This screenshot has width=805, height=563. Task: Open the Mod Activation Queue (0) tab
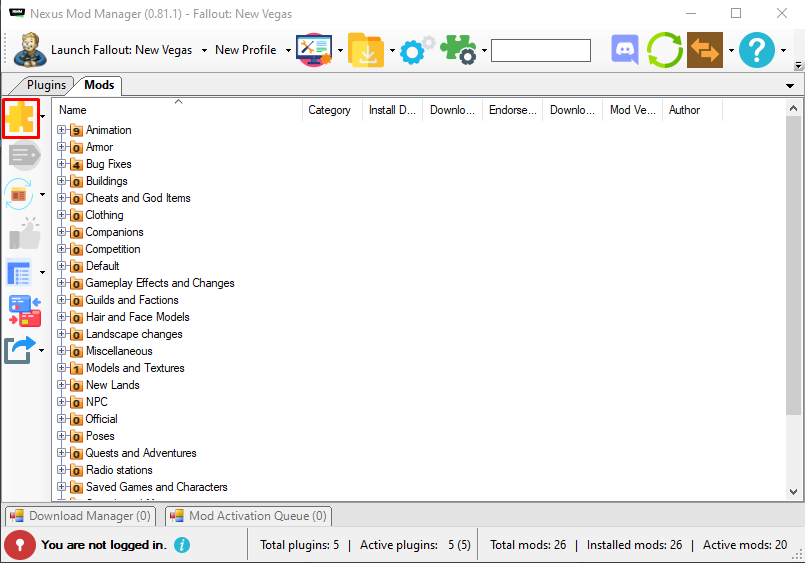(248, 516)
